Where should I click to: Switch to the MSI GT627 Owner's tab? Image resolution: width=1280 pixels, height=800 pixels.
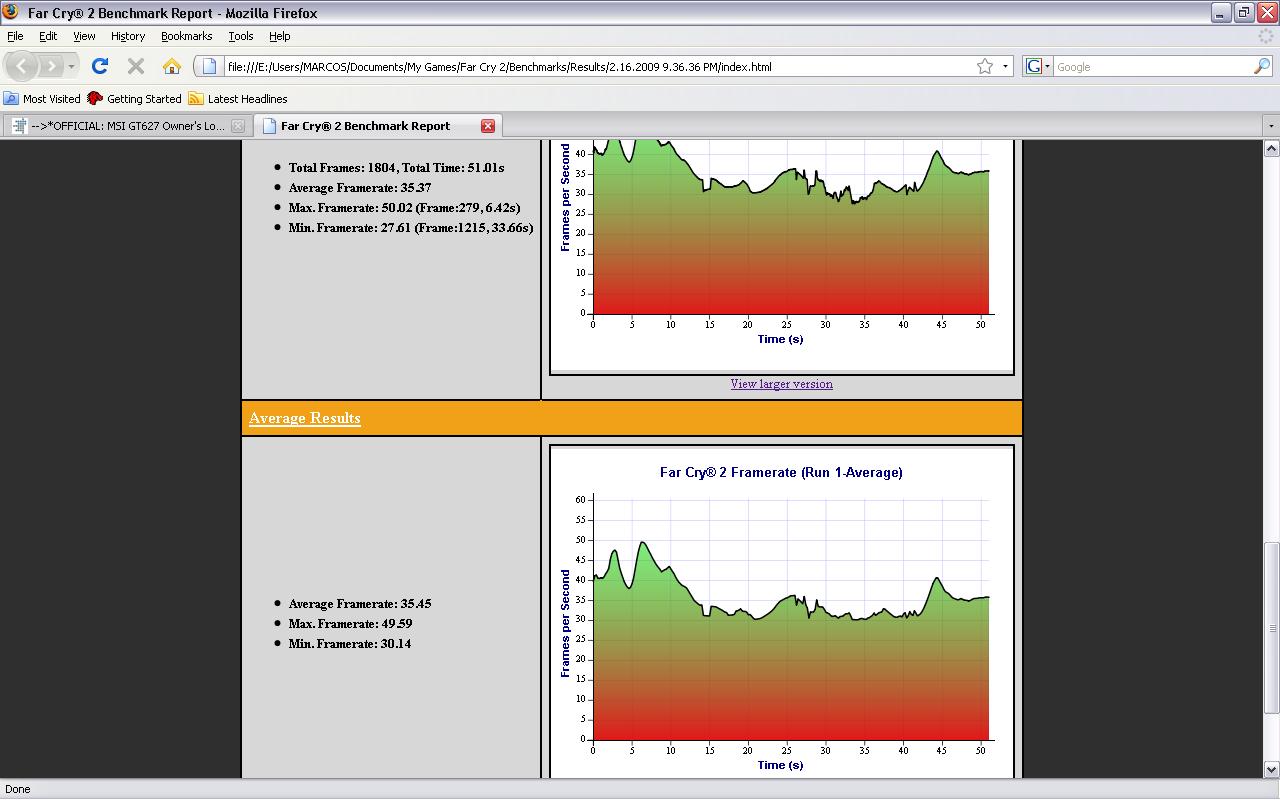point(126,126)
